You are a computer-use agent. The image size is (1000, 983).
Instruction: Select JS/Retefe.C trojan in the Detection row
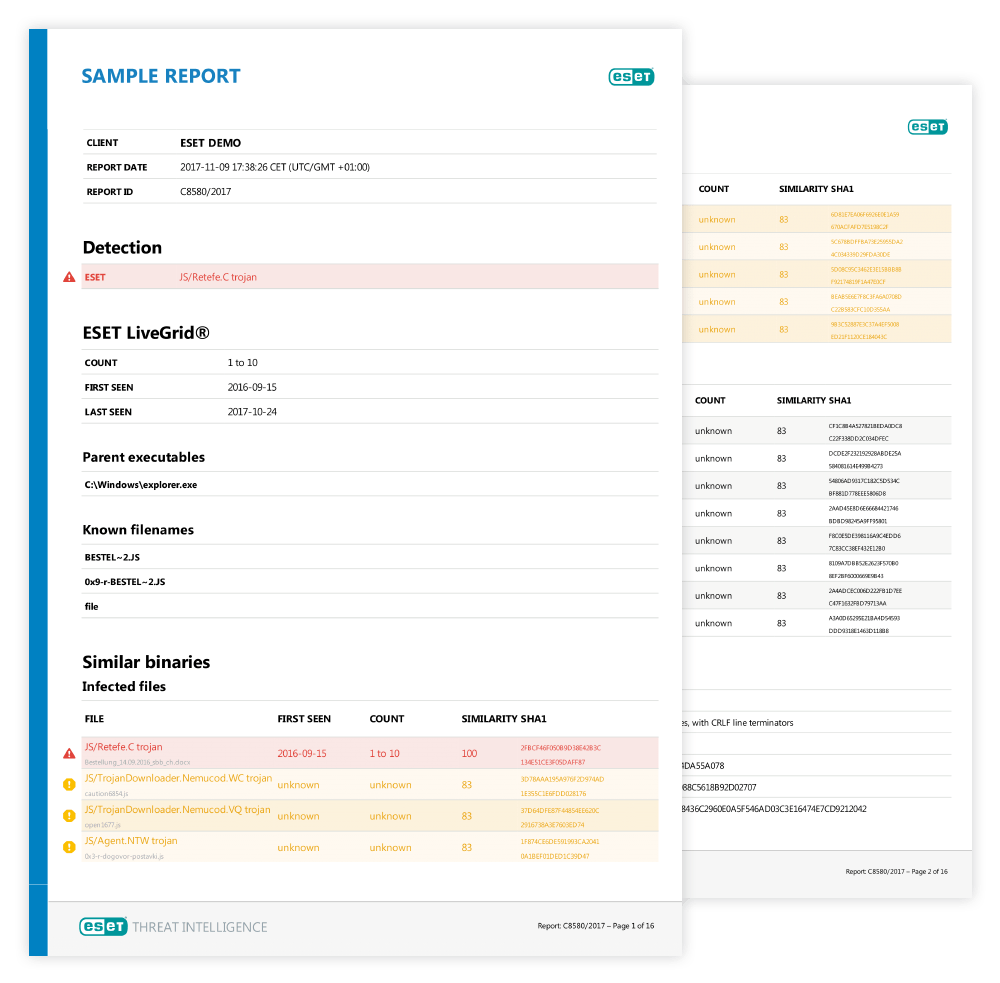pos(218,277)
